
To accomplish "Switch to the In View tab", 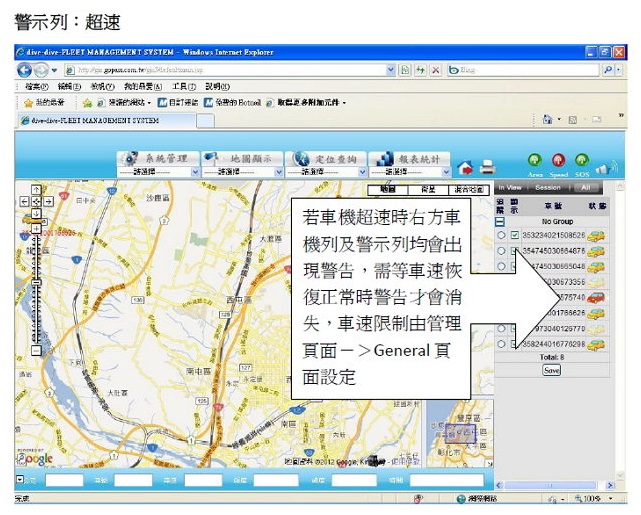I will tap(510, 188).
